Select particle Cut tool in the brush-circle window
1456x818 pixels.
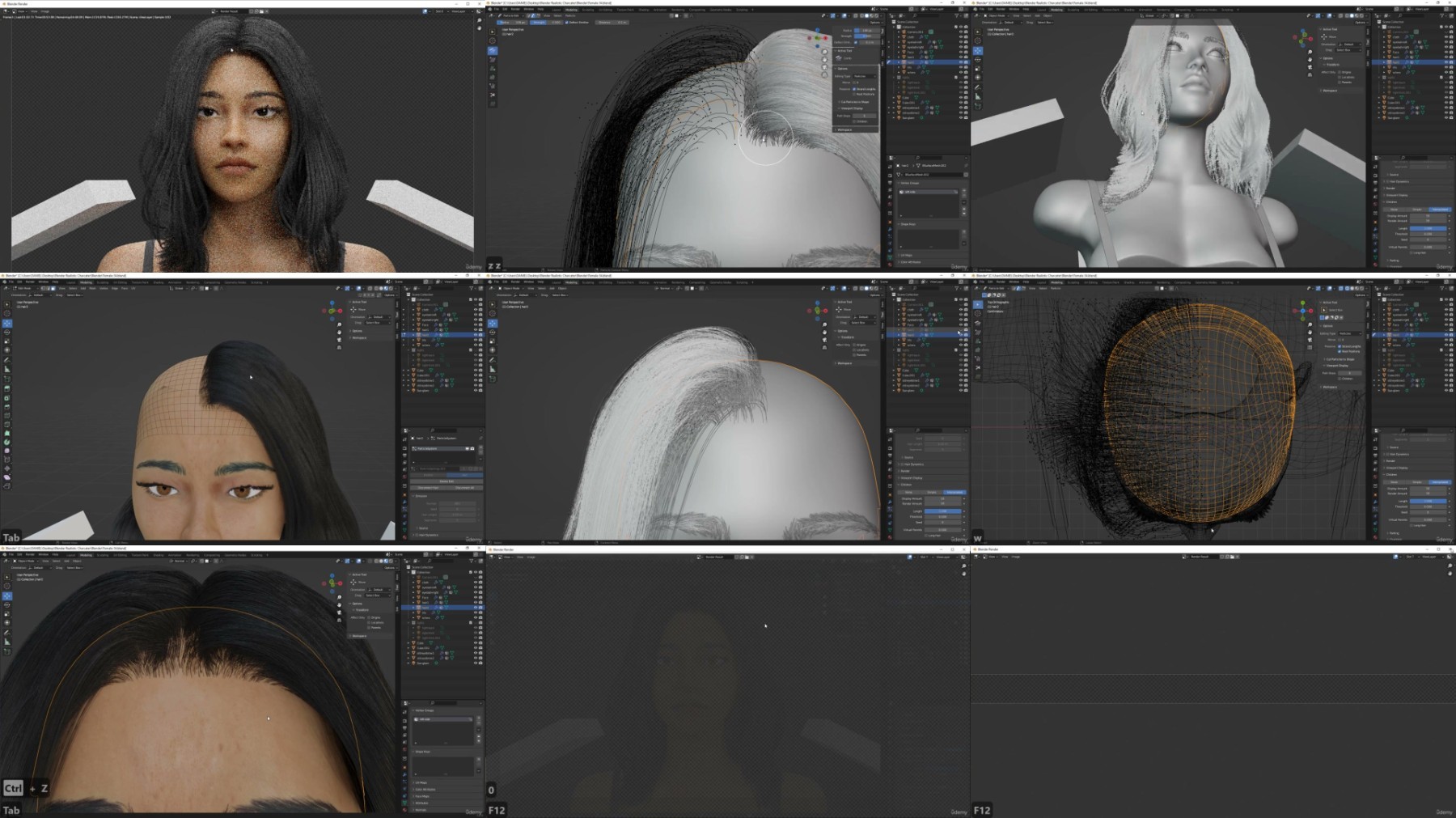coord(493,95)
